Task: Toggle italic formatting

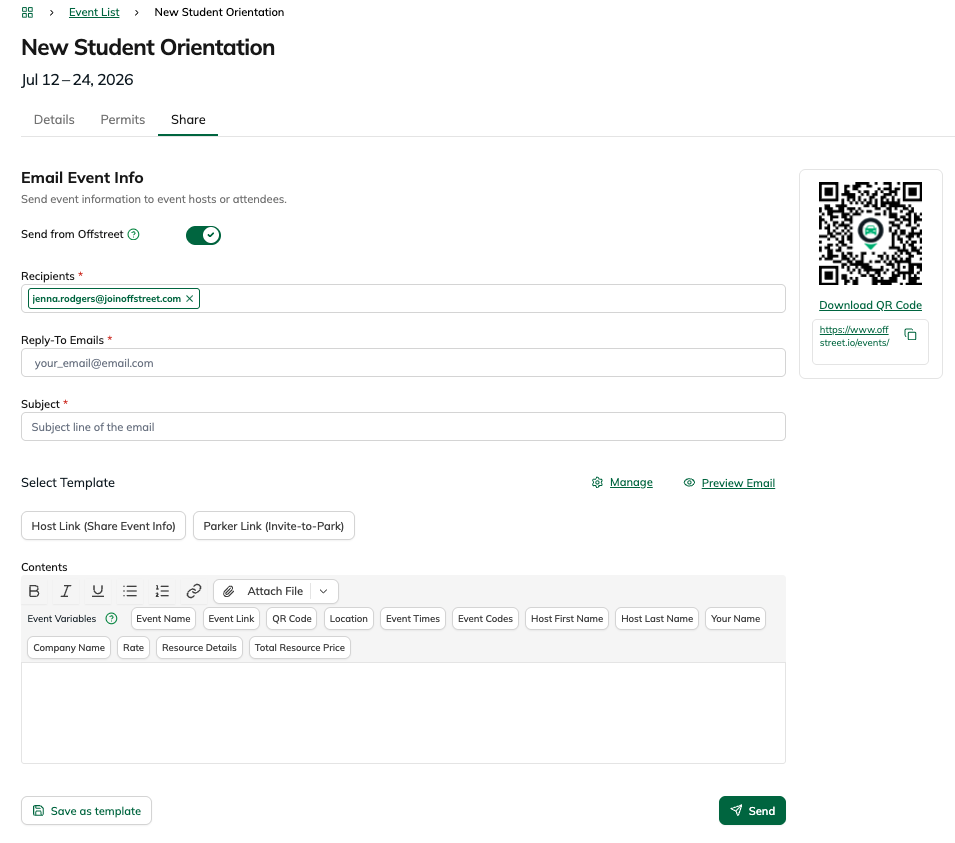Action: [66, 591]
